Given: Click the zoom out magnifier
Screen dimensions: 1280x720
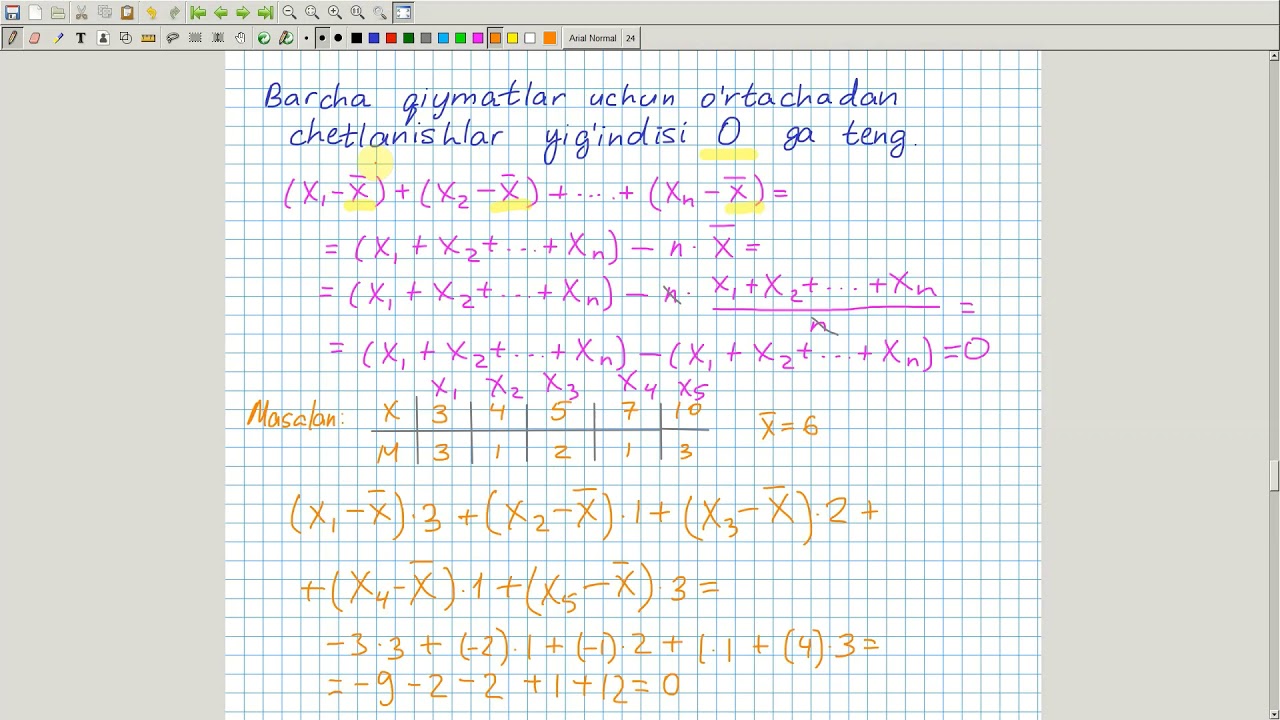Looking at the screenshot, I should coord(289,13).
